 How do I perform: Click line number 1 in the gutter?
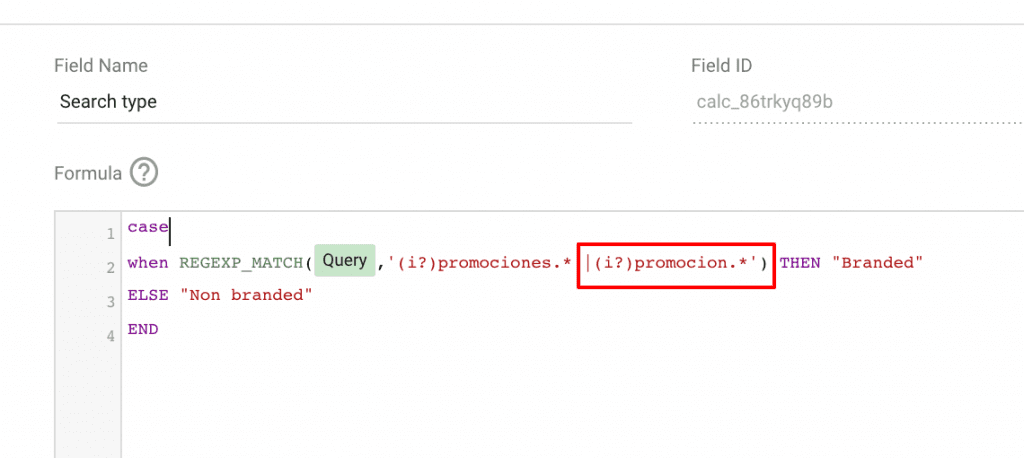tap(110, 234)
